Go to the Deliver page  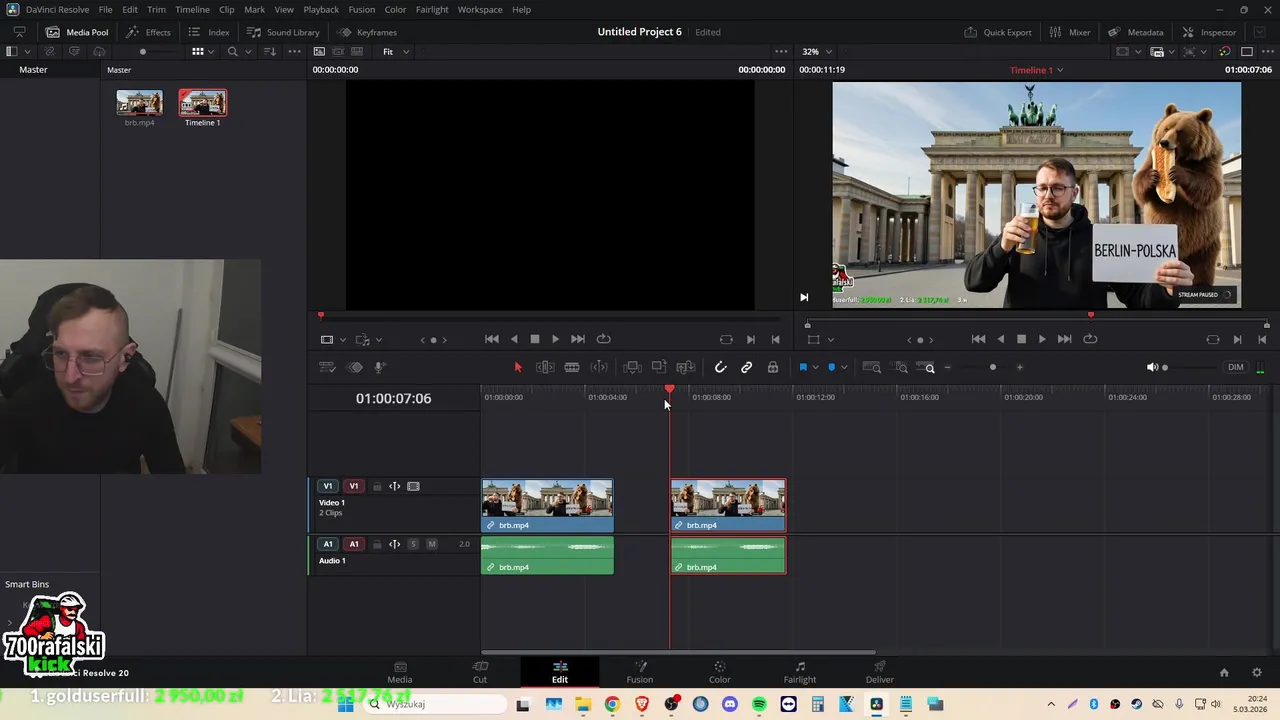pos(880,672)
